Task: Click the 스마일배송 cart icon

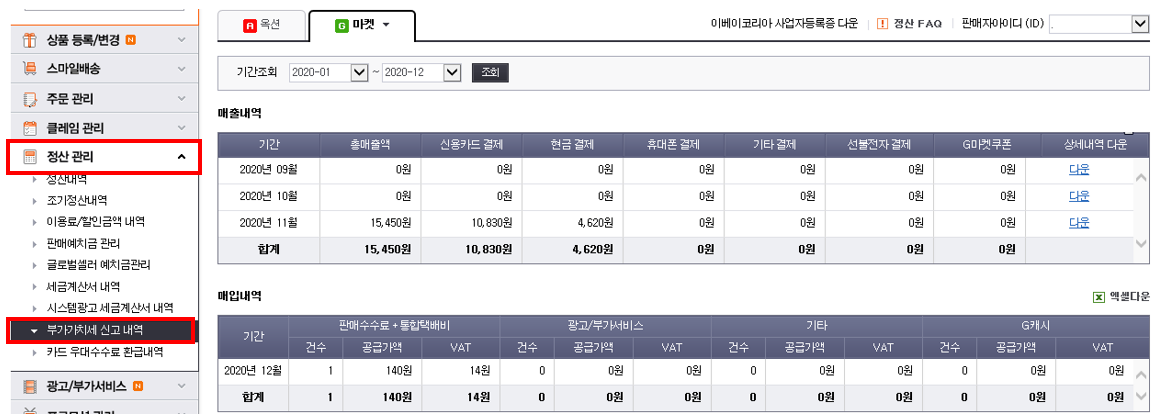Action: pos(30,69)
